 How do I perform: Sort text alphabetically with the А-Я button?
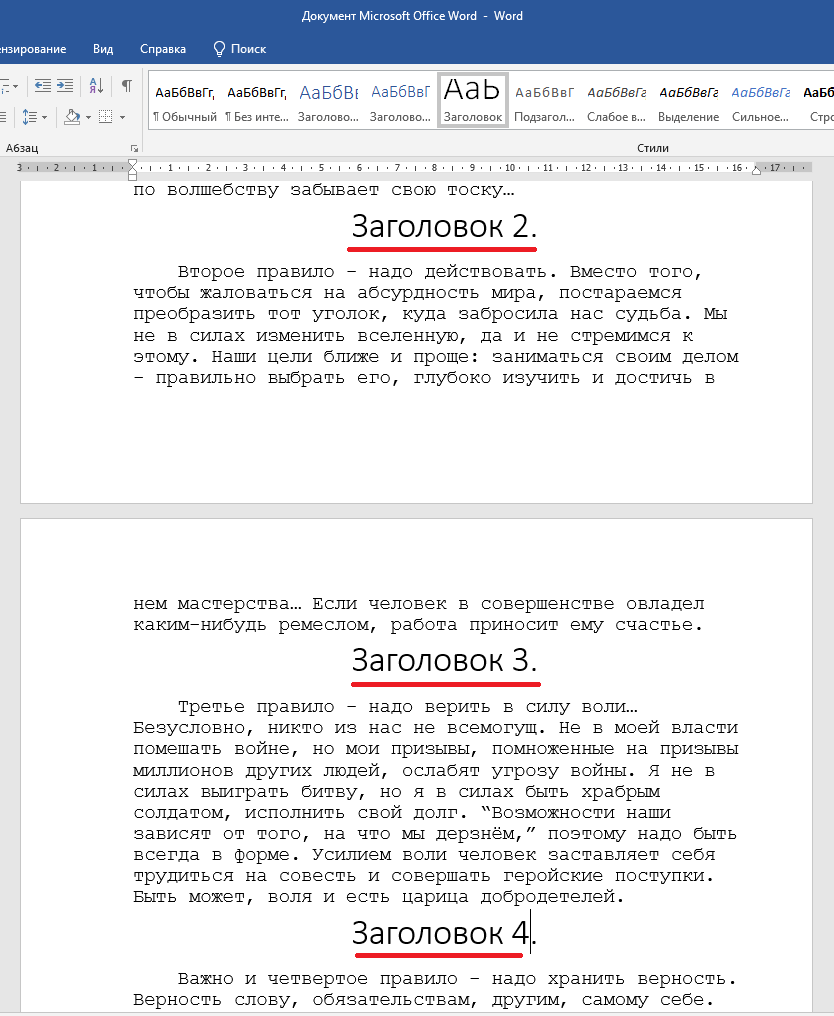[x=96, y=86]
